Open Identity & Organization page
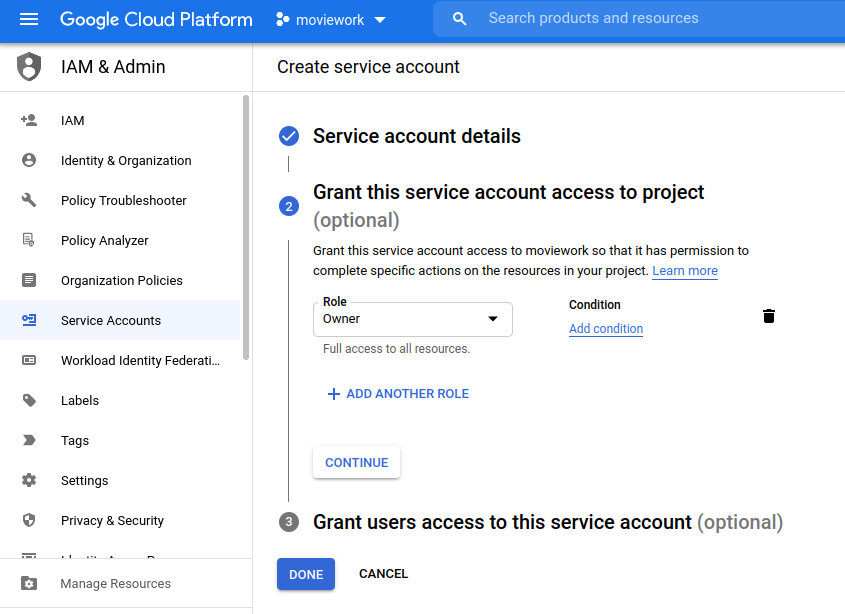 tap(120, 160)
